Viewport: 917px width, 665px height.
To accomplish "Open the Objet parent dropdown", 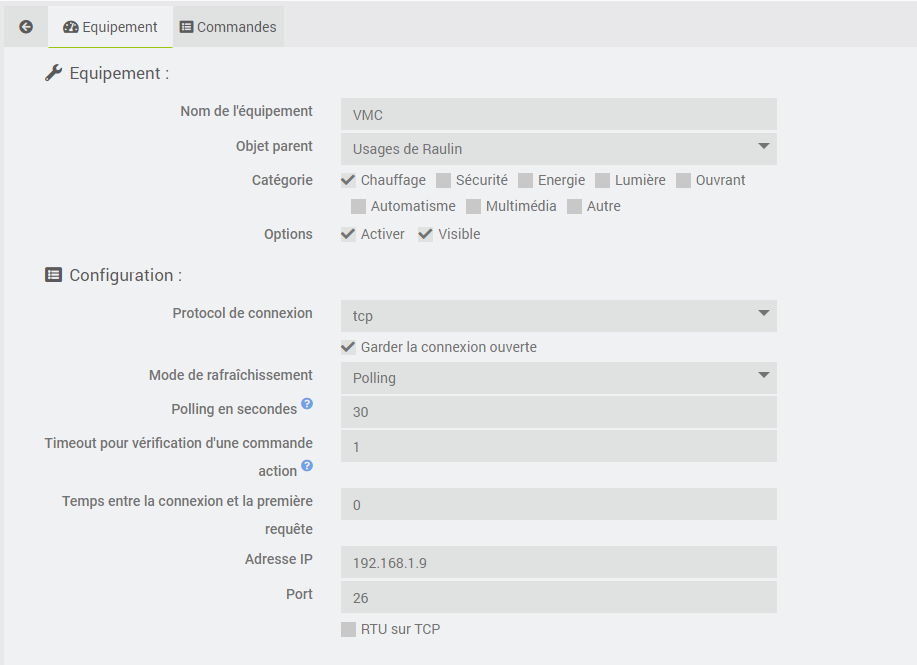I will point(558,149).
